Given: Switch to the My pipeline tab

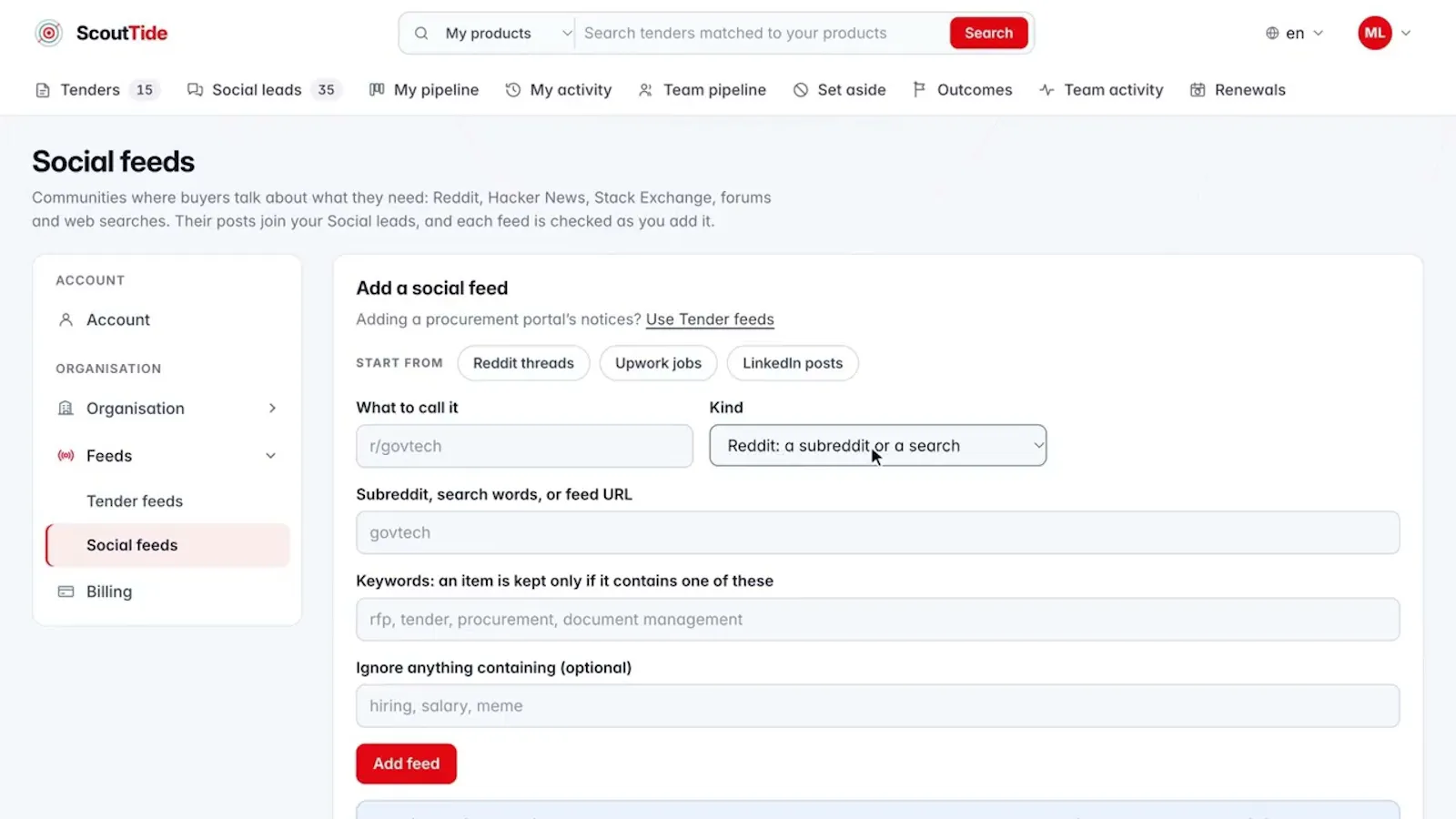Looking at the screenshot, I should (x=424, y=90).
